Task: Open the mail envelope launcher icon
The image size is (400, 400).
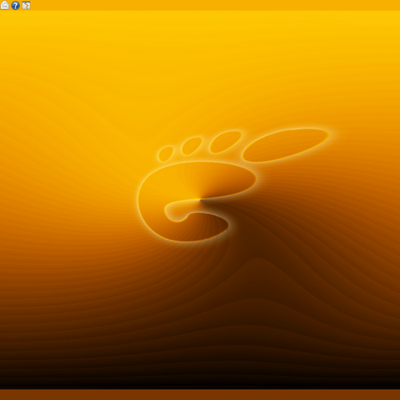Action: tap(5, 5)
